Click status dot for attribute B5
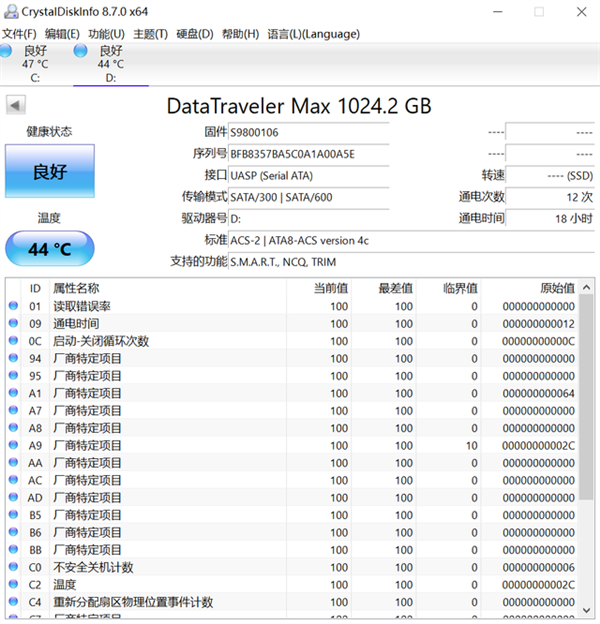 coord(14,515)
